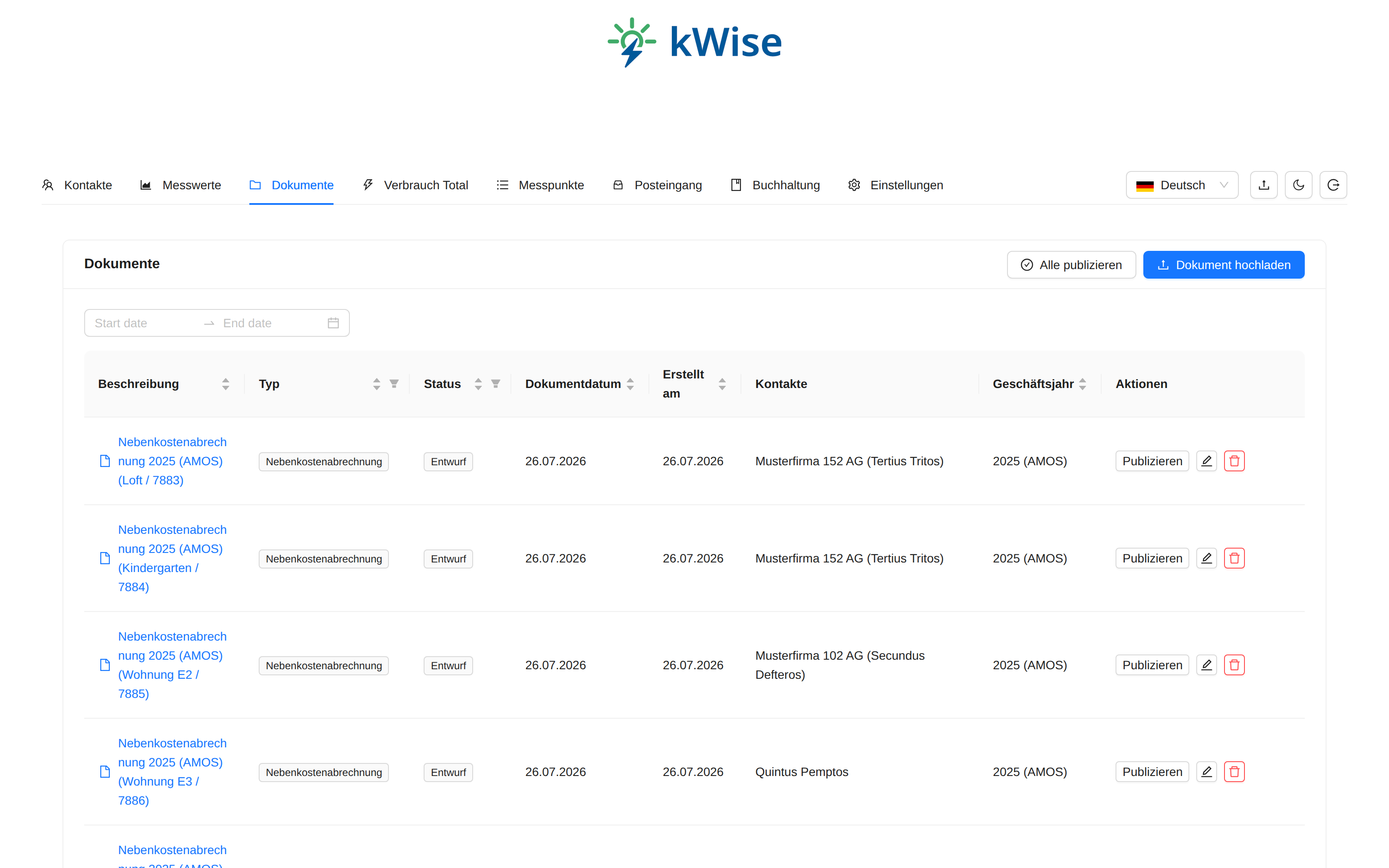This screenshot has height=868, width=1389.
Task: Click Musterfirma 102 AG (Secundus Defteros) contact
Action: (x=840, y=665)
